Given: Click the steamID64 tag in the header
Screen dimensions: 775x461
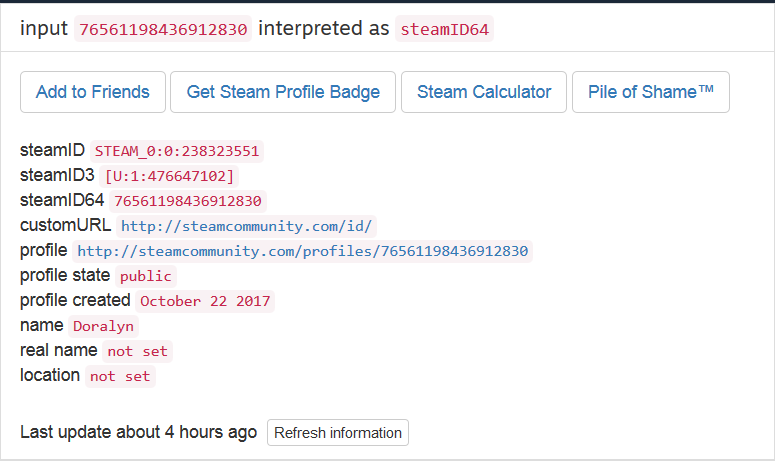Looking at the screenshot, I should 444,29.
